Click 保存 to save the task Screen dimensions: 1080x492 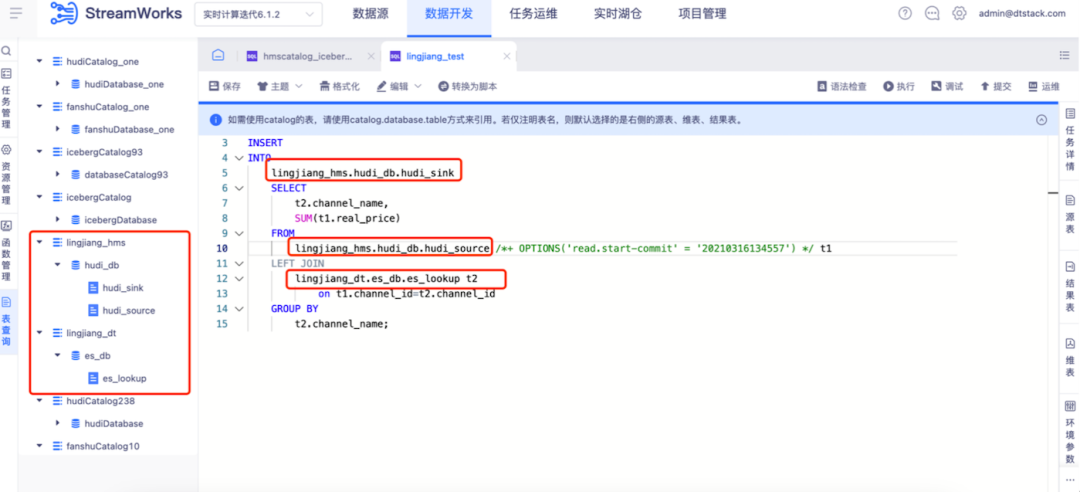(225, 86)
